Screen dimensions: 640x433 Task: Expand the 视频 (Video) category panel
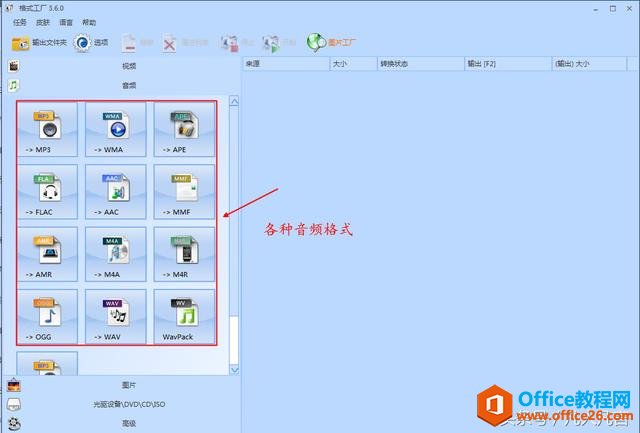click(x=128, y=66)
